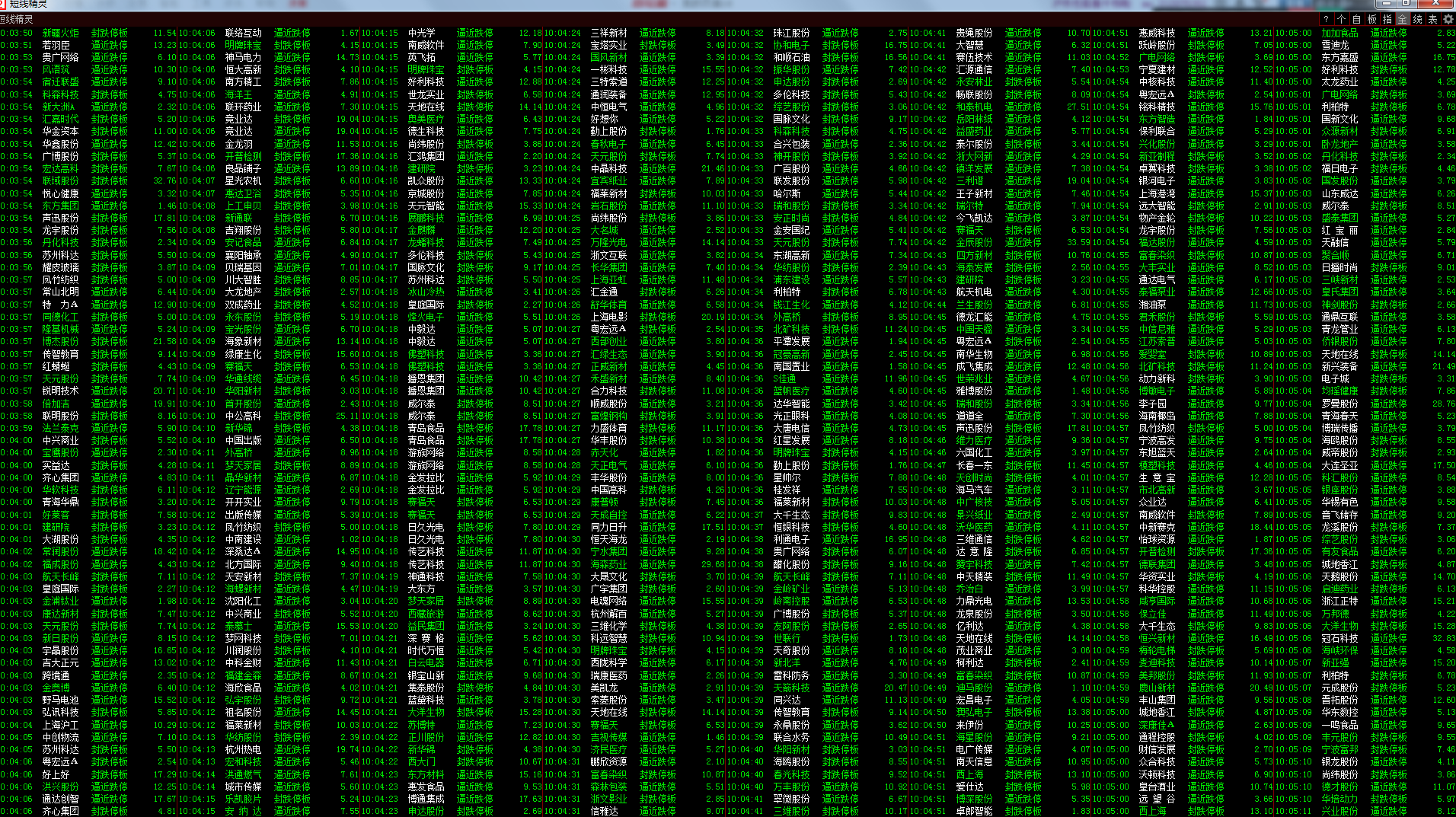Select the 自 filter tab
Screen dimensions: 1456x817
(1356, 19)
